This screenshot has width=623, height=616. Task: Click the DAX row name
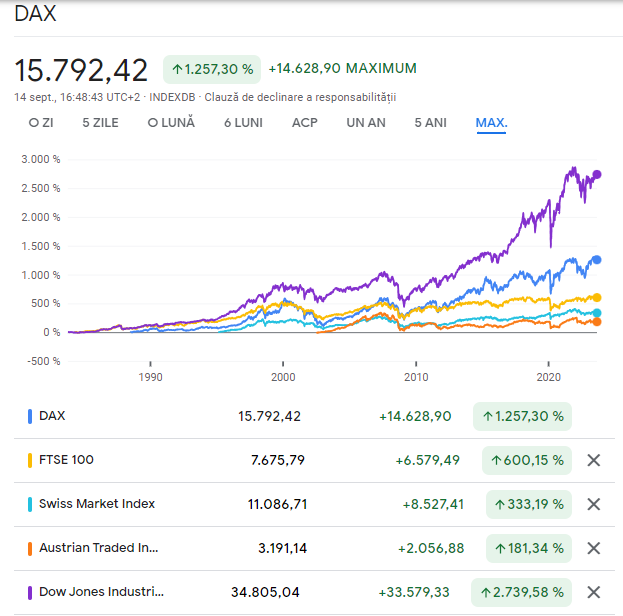click(x=52, y=416)
